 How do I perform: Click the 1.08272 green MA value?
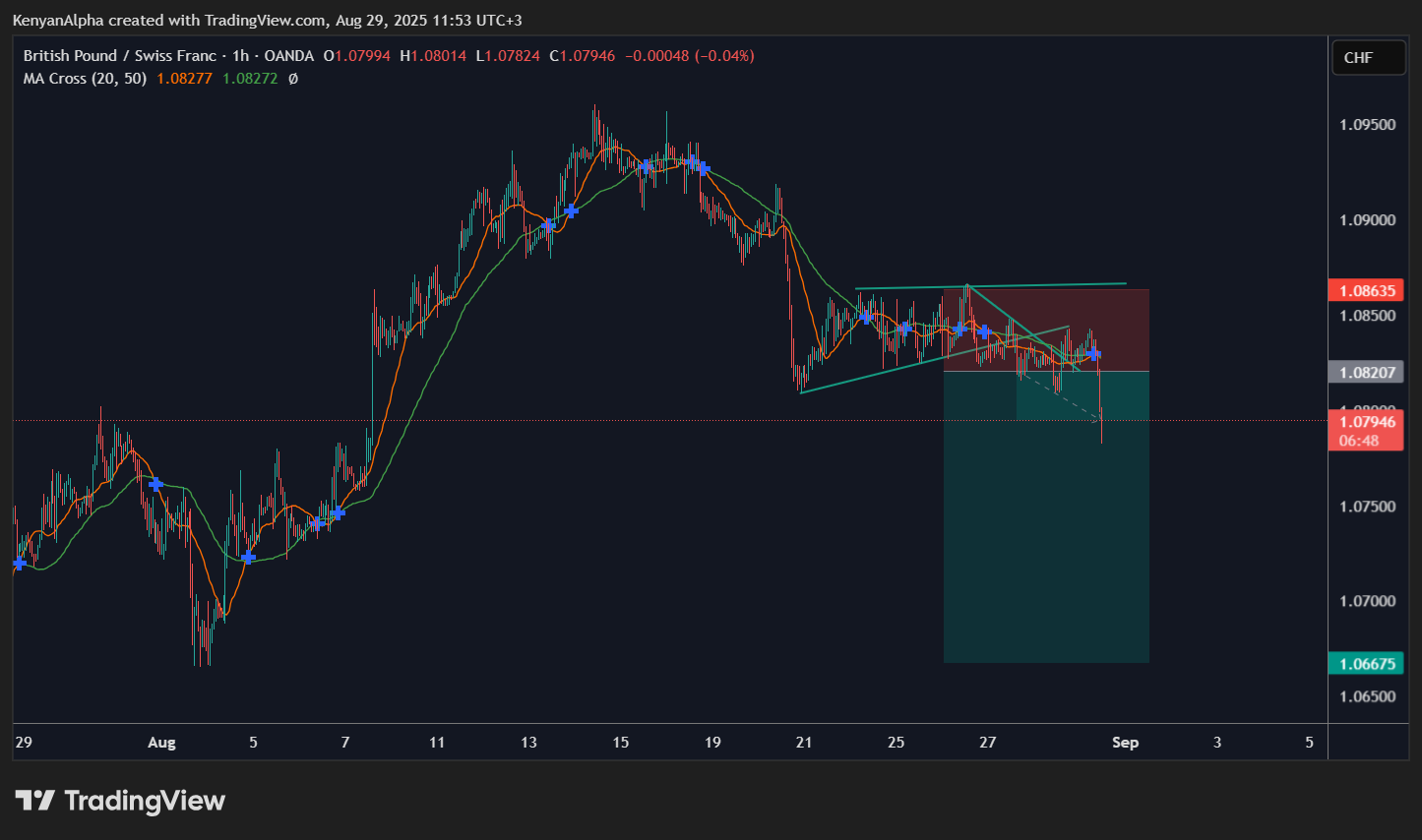click(x=250, y=79)
